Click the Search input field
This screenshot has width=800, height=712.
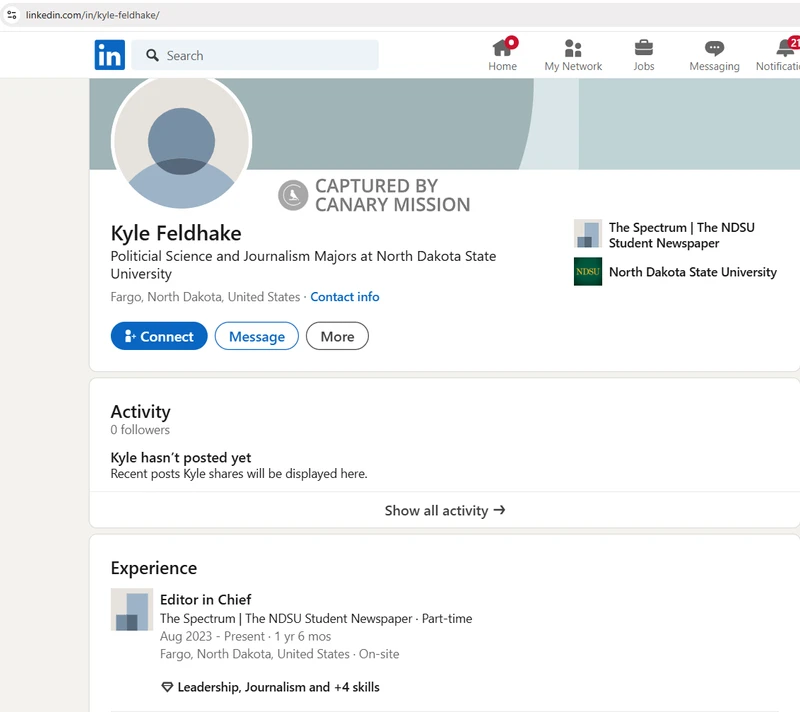pos(255,55)
